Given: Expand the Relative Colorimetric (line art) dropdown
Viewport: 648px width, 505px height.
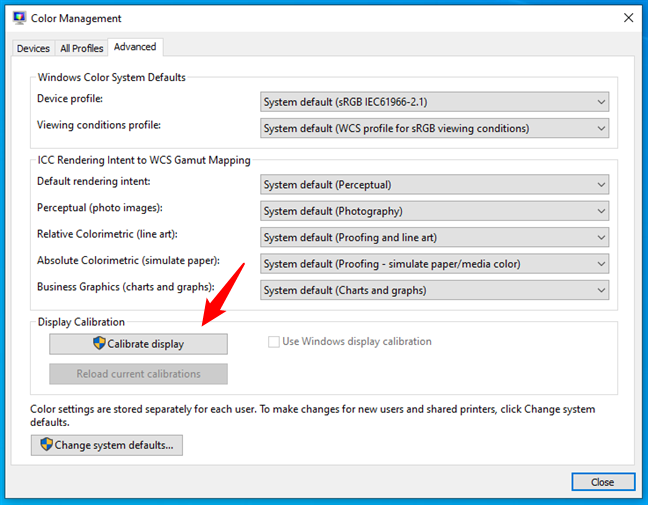Looking at the screenshot, I should tap(434, 238).
